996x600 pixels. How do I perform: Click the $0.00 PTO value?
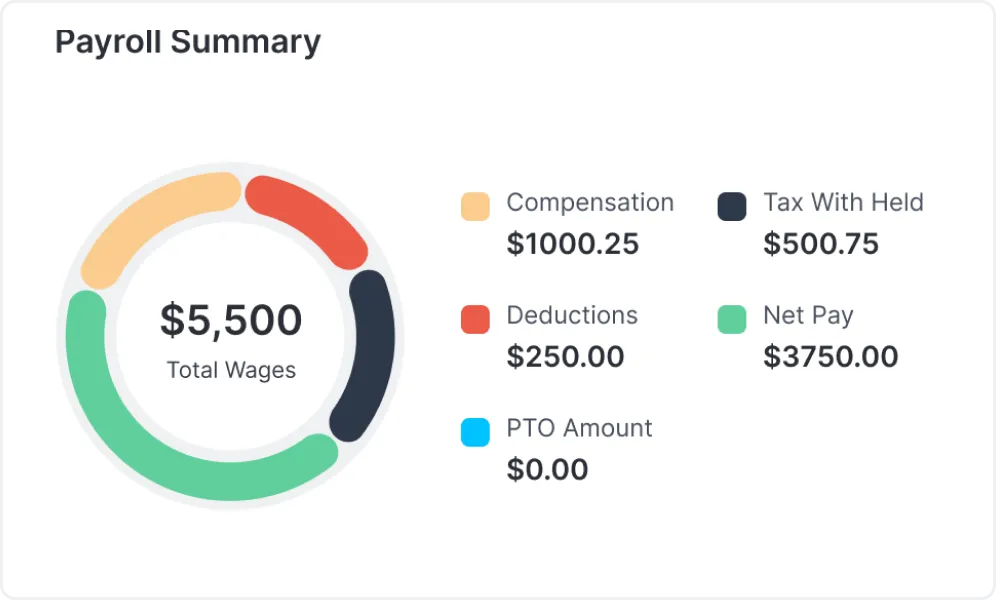(x=547, y=470)
